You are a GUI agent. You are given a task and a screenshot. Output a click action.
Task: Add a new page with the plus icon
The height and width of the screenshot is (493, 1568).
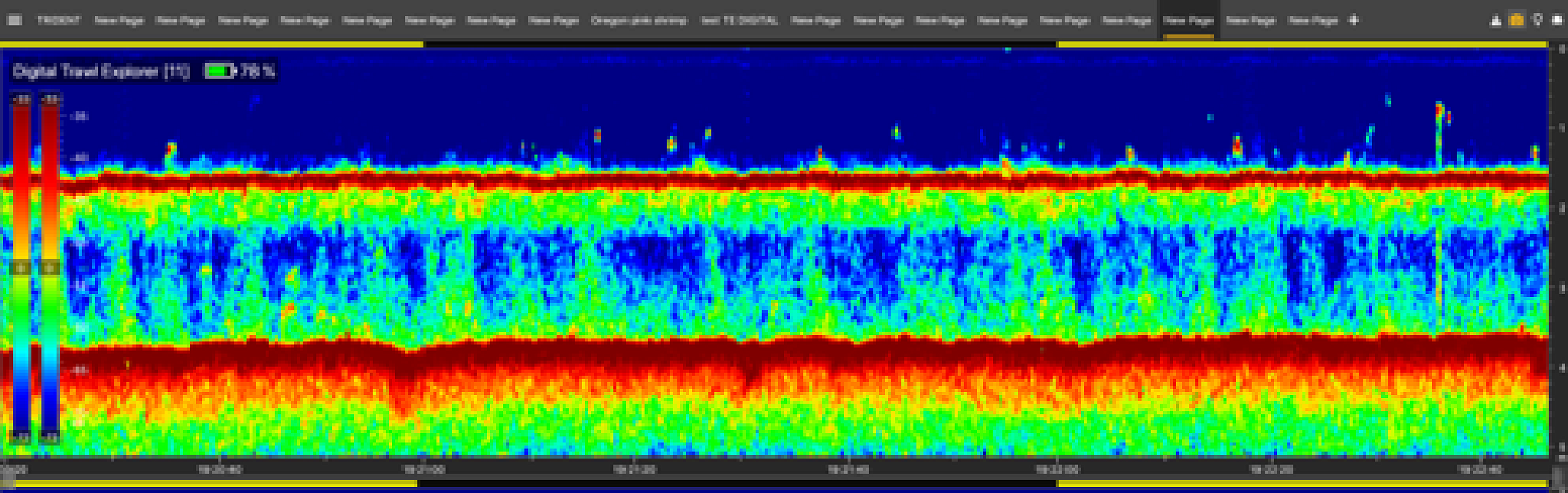[x=1354, y=20]
